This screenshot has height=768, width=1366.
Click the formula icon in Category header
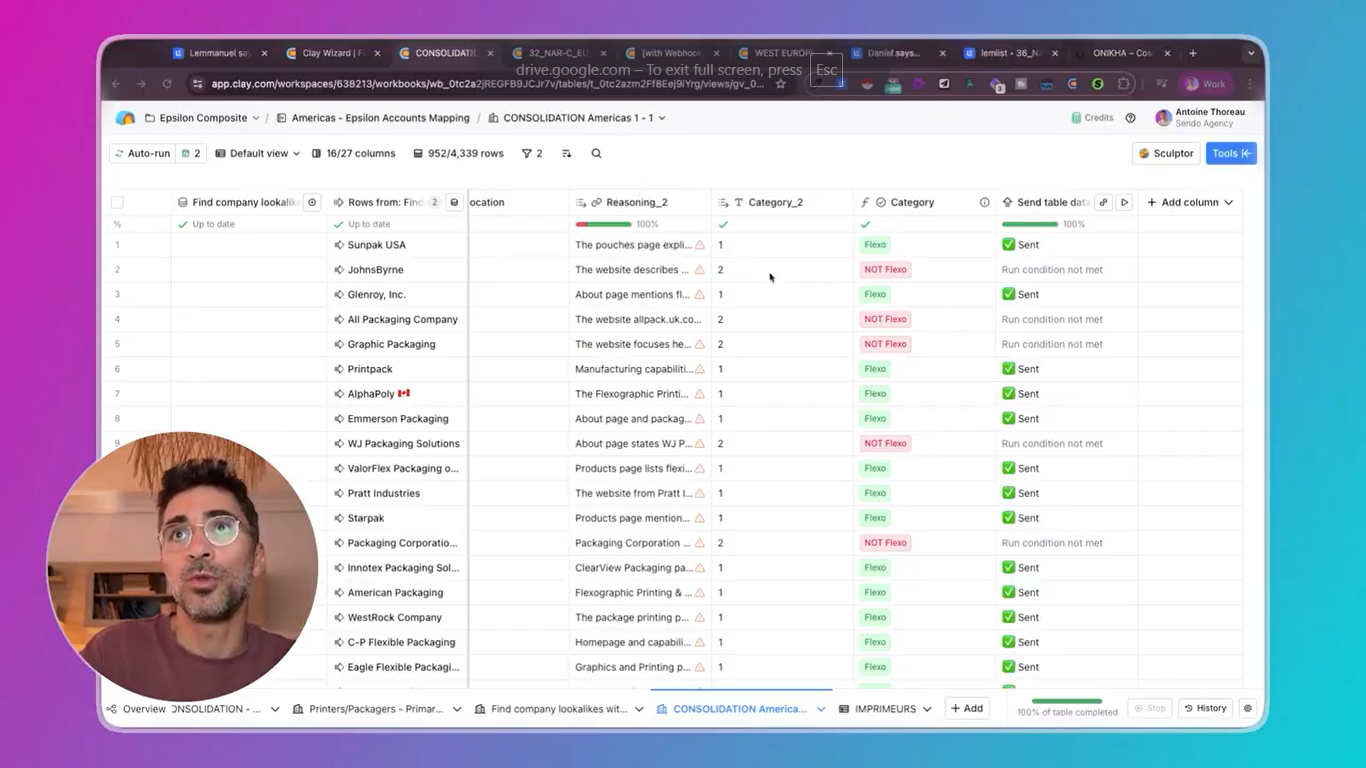(x=866, y=202)
